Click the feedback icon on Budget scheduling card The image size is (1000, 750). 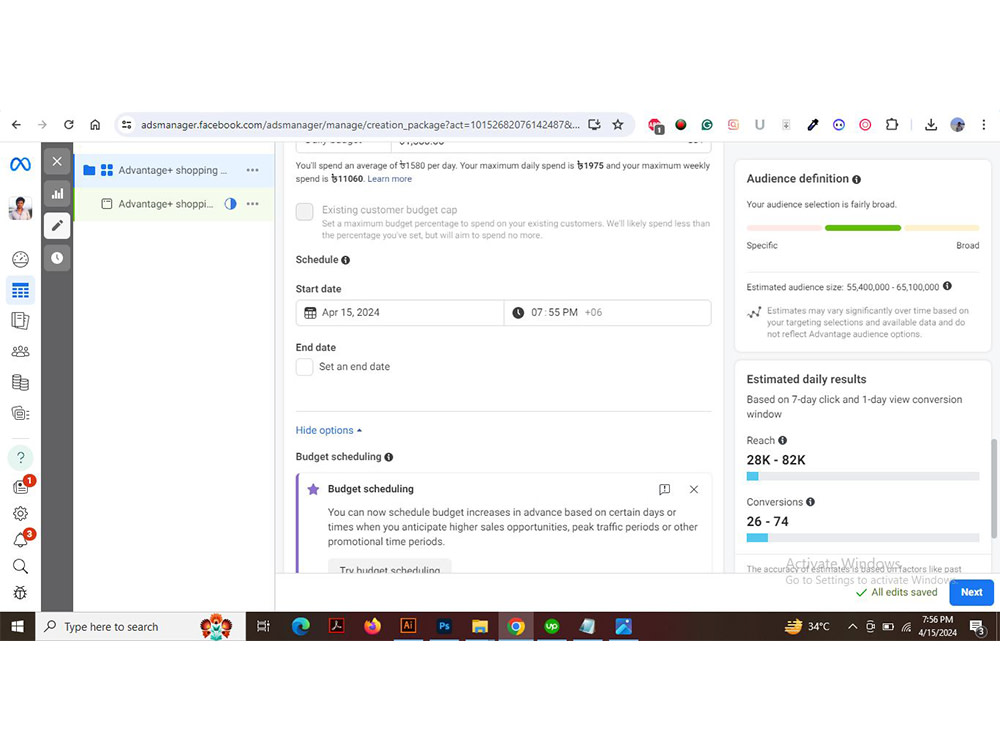pyautogui.click(x=665, y=490)
